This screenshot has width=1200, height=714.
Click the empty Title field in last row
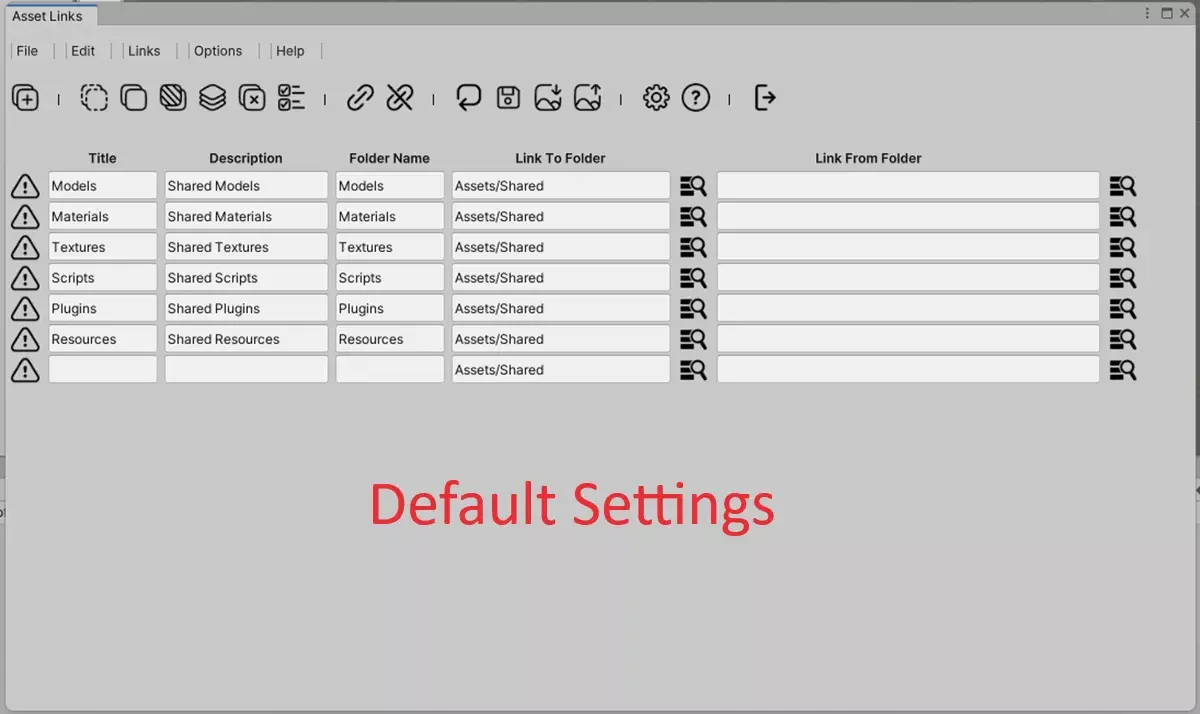(x=103, y=370)
